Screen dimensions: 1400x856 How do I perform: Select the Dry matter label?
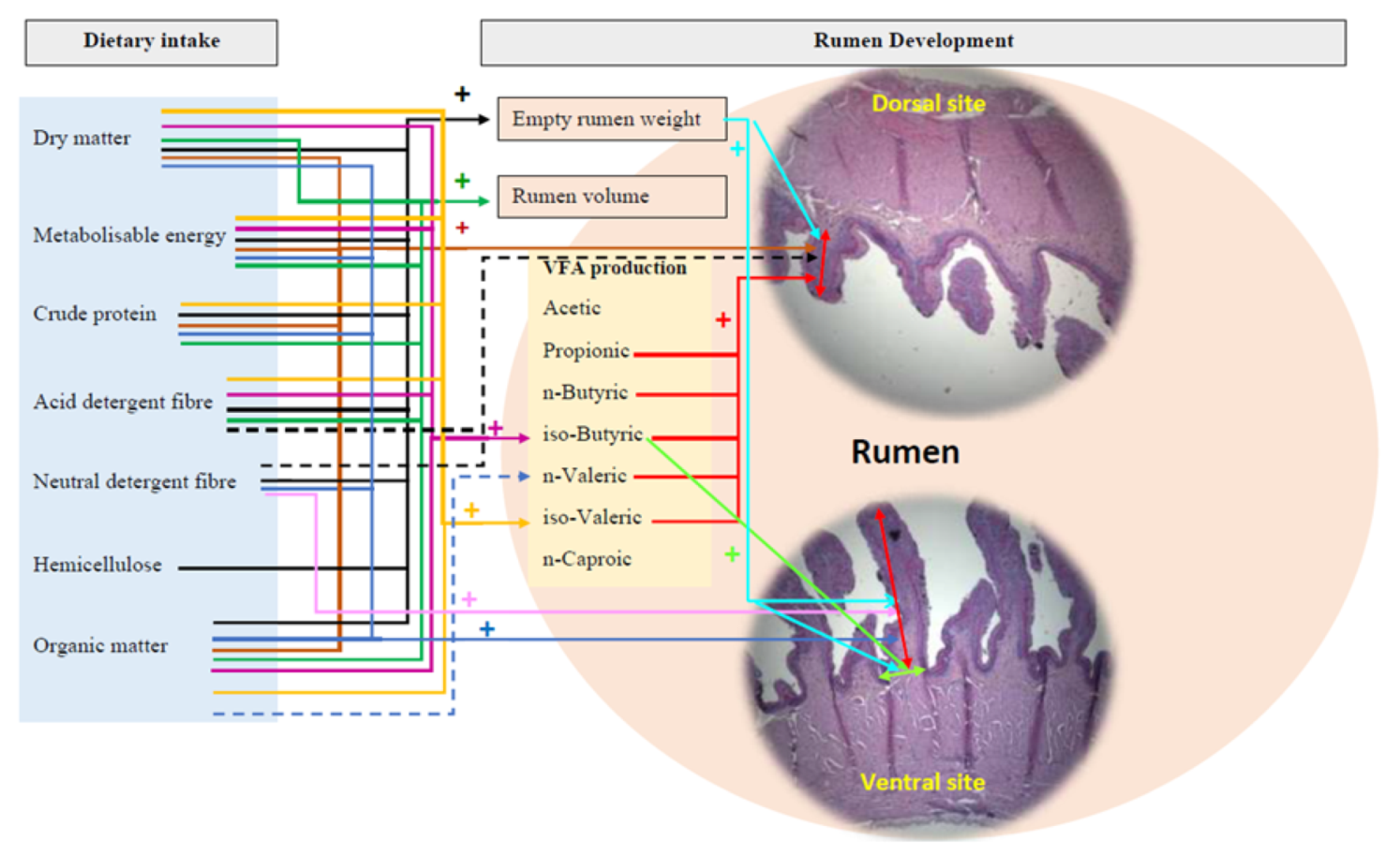[82, 139]
